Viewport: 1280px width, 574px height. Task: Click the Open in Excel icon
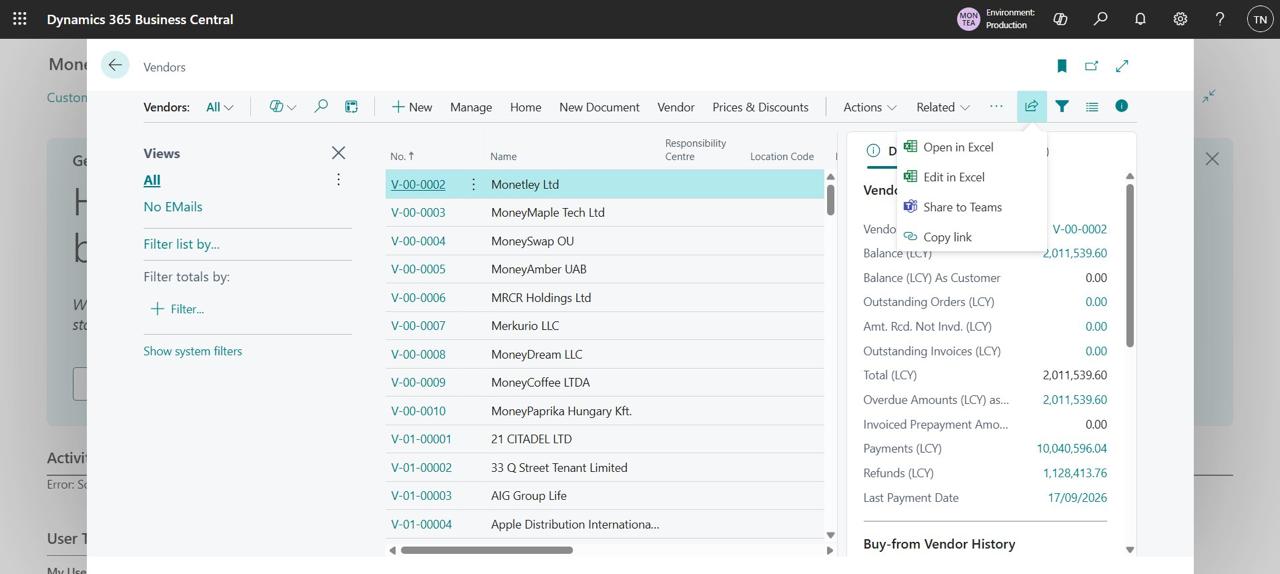[x=910, y=147]
